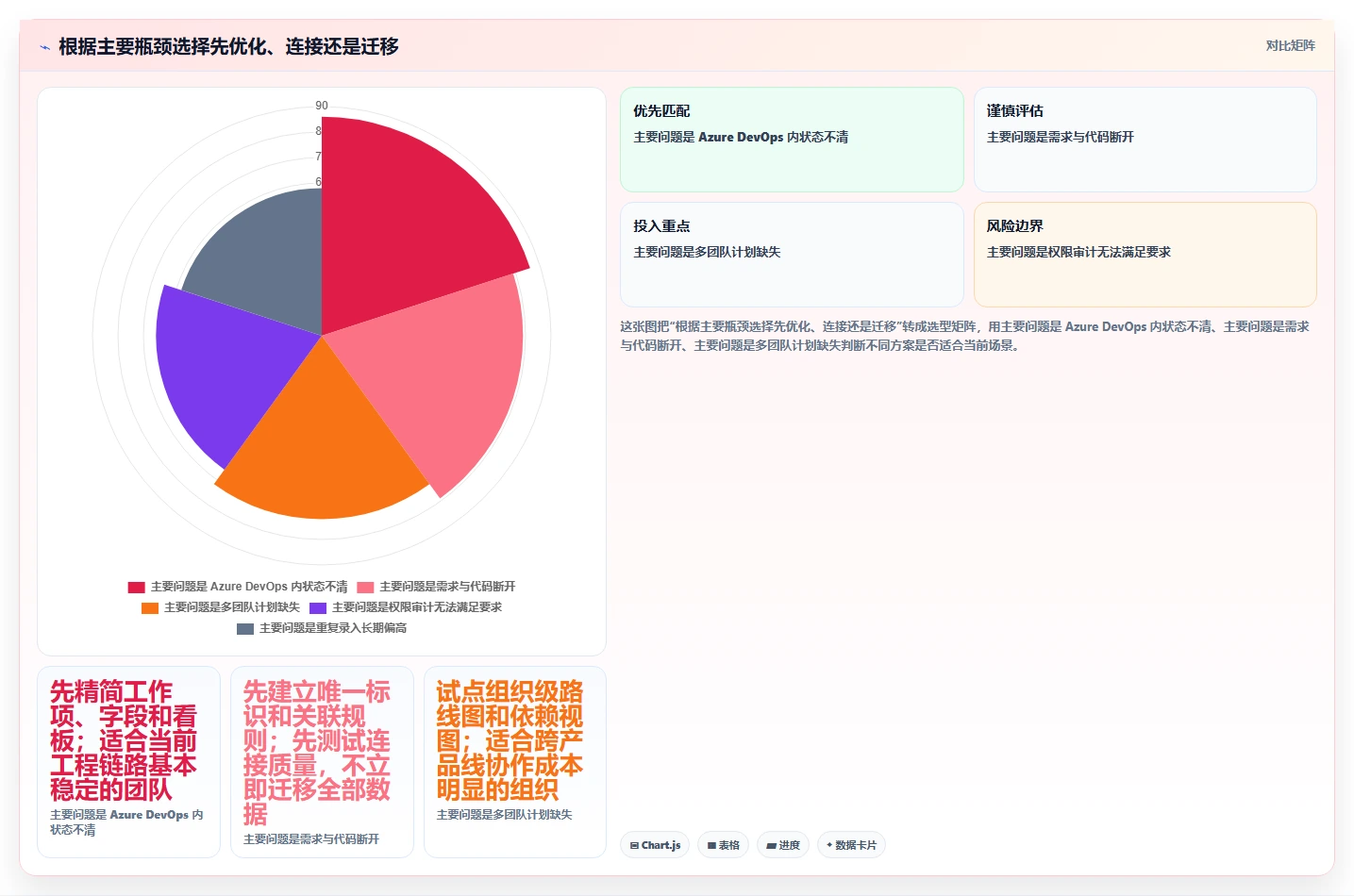Click the page title 根据主要瓶颈选择先优化
1354x896 pixels.
(228, 46)
